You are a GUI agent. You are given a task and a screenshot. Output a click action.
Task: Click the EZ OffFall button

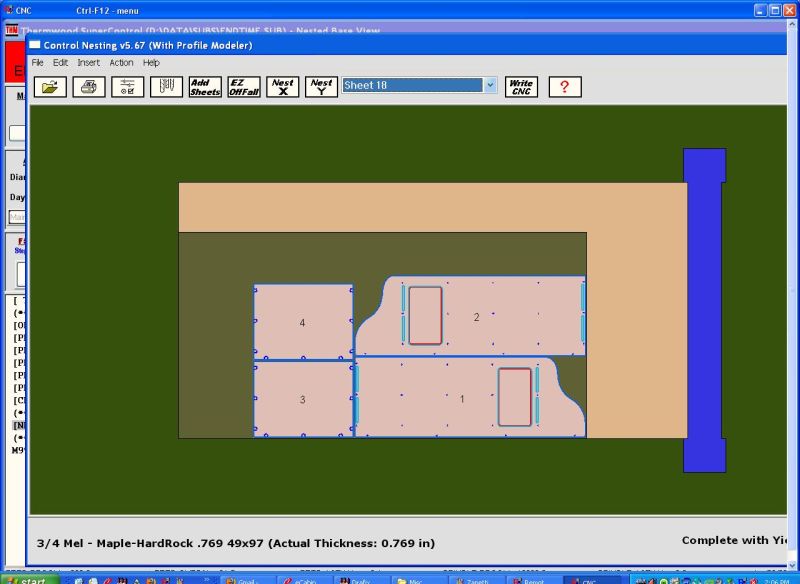(x=243, y=87)
